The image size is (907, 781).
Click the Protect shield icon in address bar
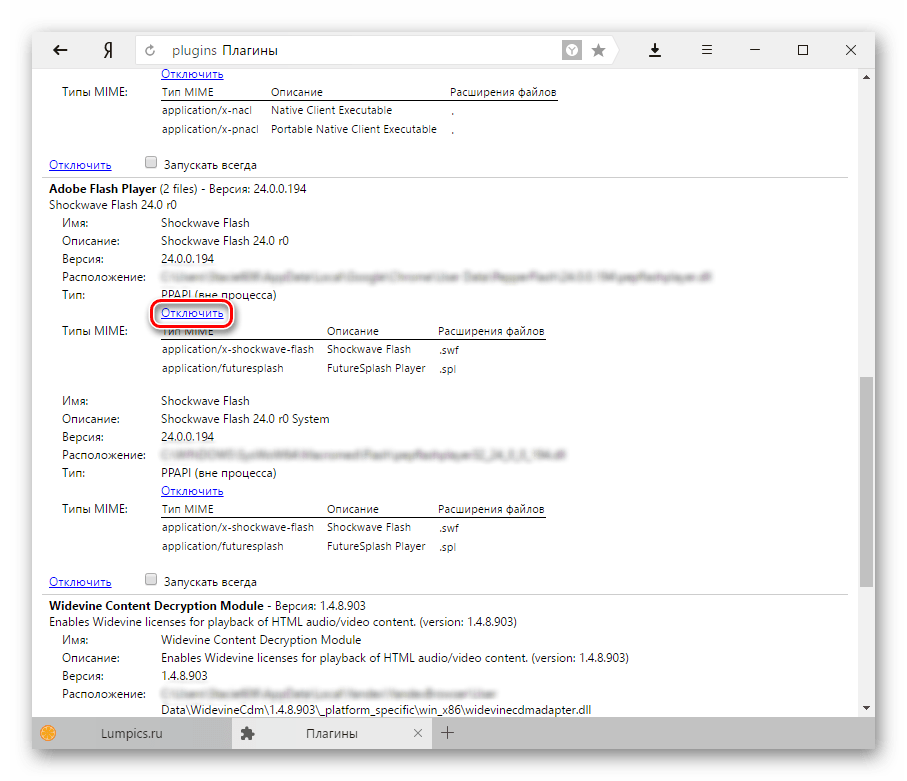click(x=571, y=50)
